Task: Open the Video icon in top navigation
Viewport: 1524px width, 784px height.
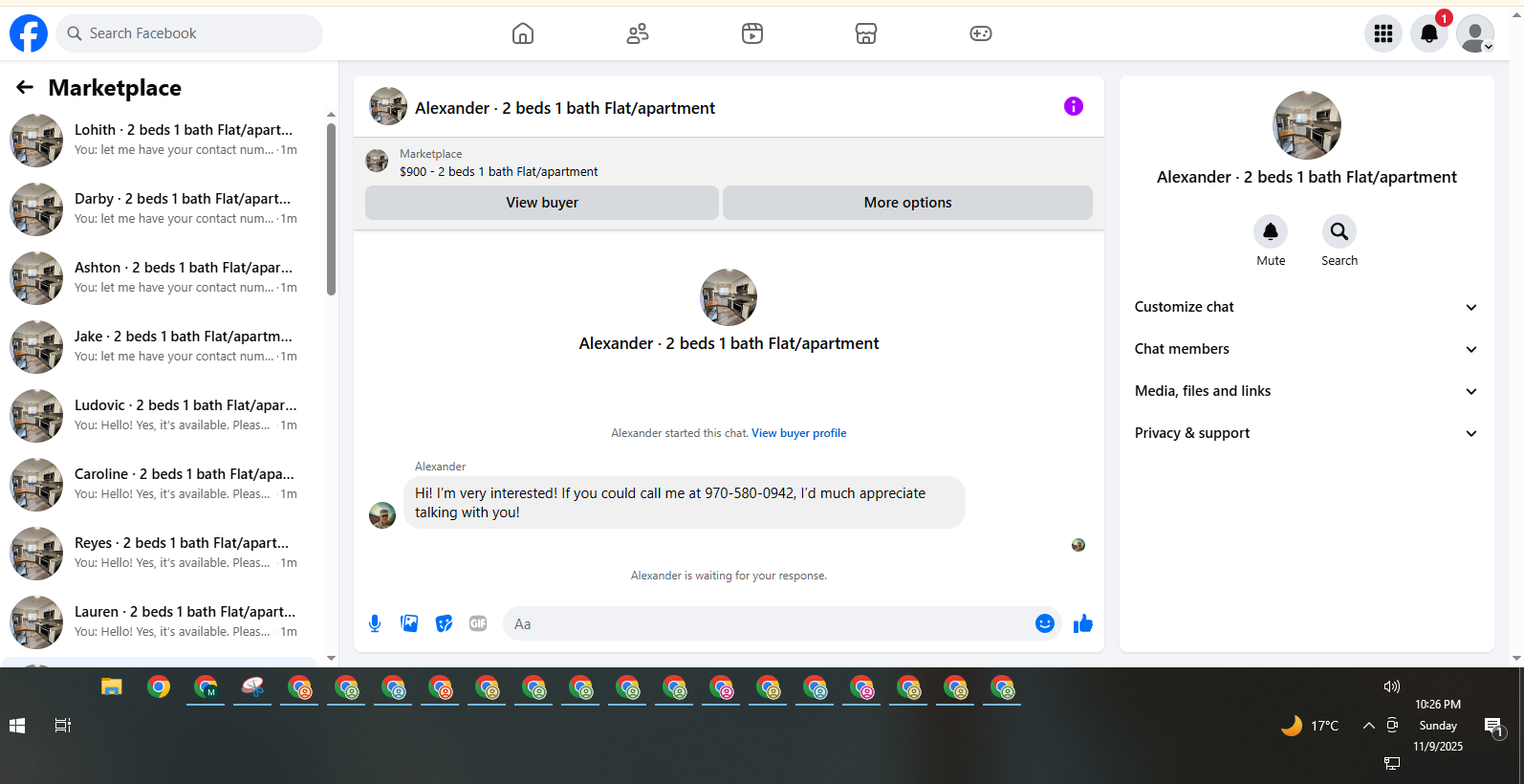Action: click(x=752, y=33)
